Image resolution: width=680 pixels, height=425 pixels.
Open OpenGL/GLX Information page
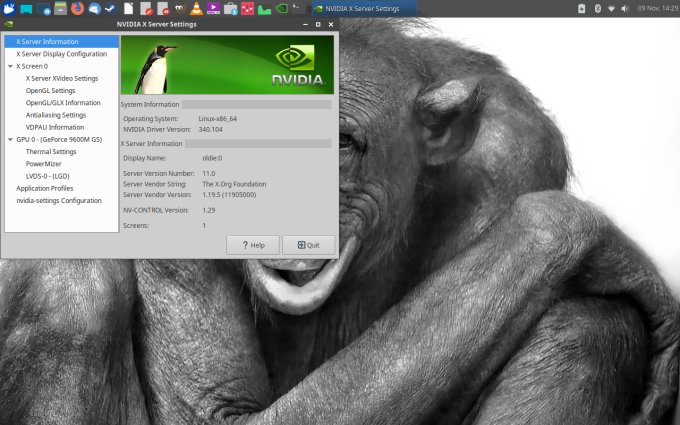point(63,103)
